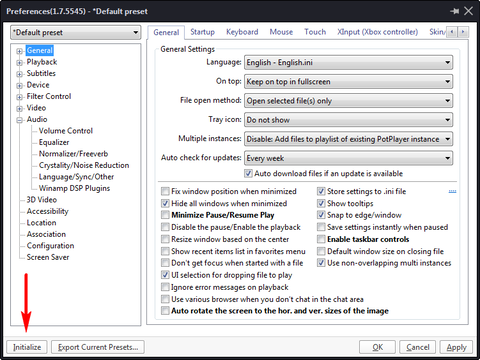Select Association in the tree
Viewport: 480px width, 360px height.
point(46,234)
